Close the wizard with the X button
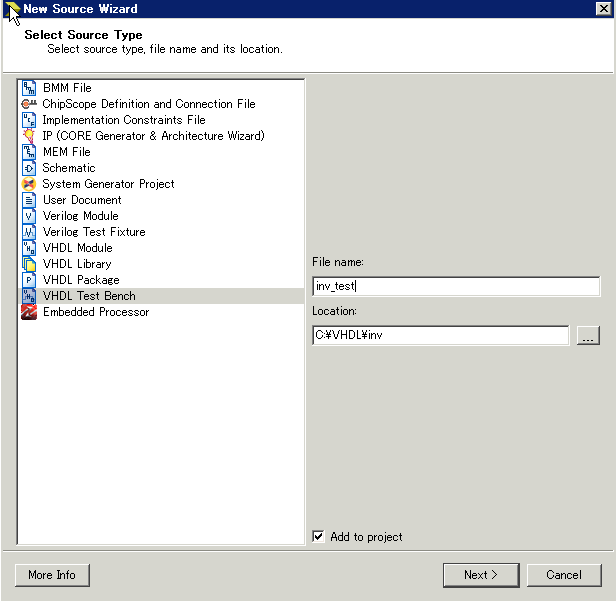The image size is (616, 601). [603, 8]
